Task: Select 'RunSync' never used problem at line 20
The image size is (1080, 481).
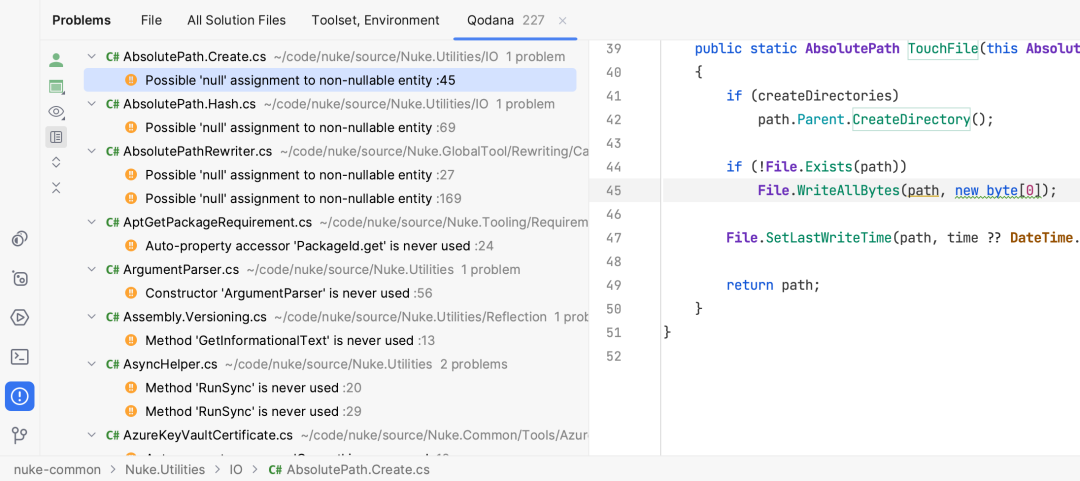Action: pos(330,388)
